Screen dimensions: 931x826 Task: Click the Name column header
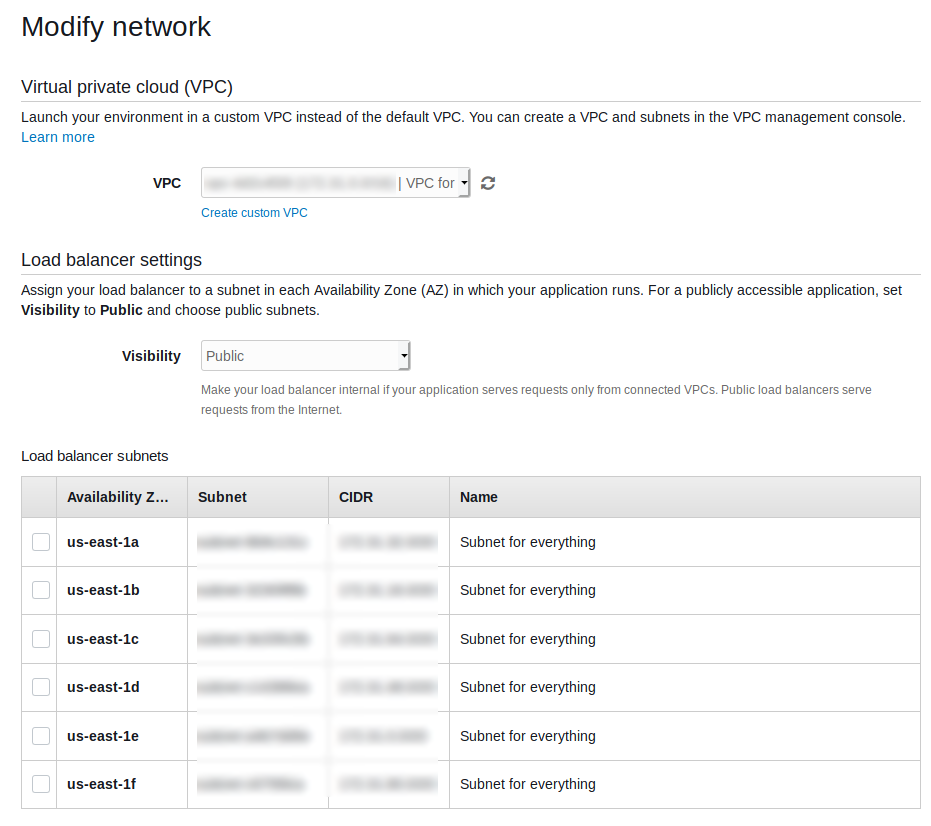[685, 497]
